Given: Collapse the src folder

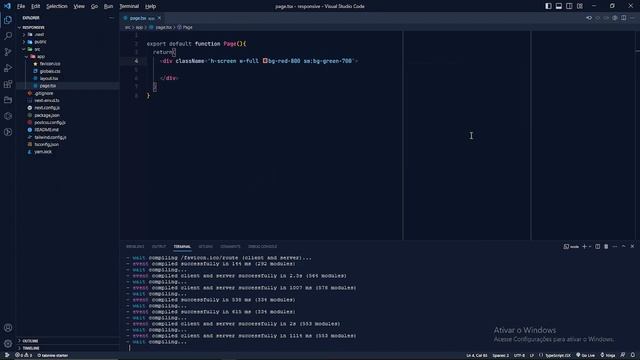Looking at the screenshot, I should click(24, 49).
